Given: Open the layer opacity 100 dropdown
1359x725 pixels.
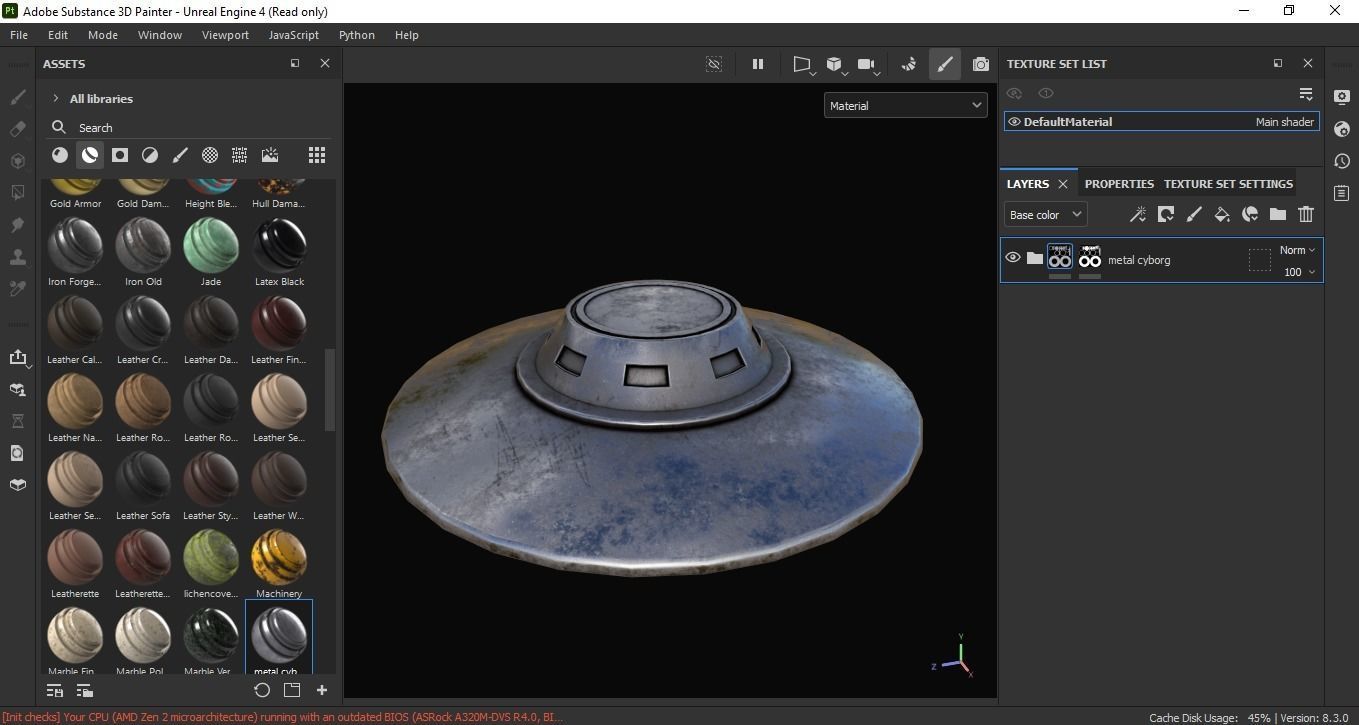Looking at the screenshot, I should 1299,272.
